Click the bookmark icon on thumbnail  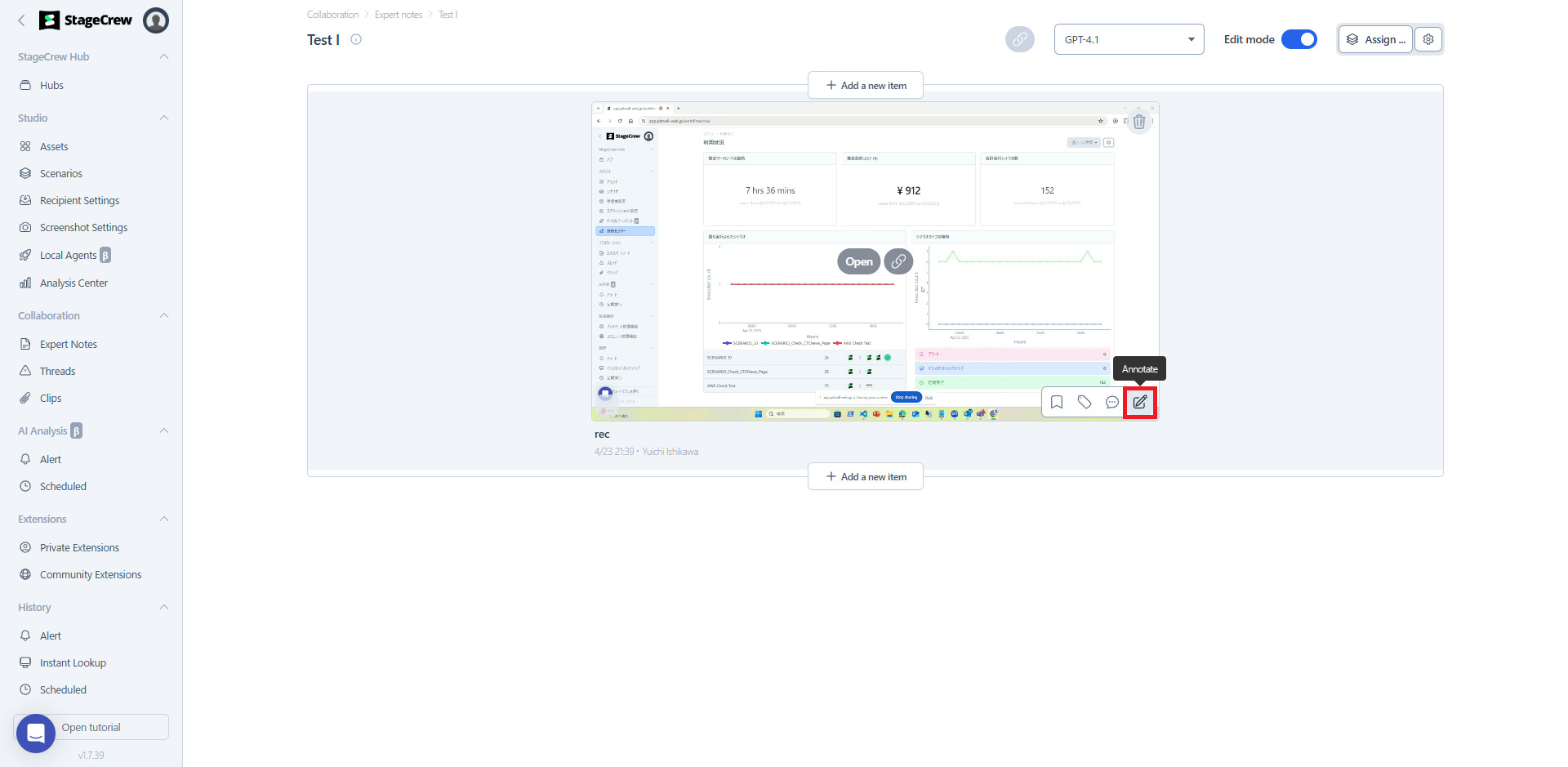click(1056, 402)
